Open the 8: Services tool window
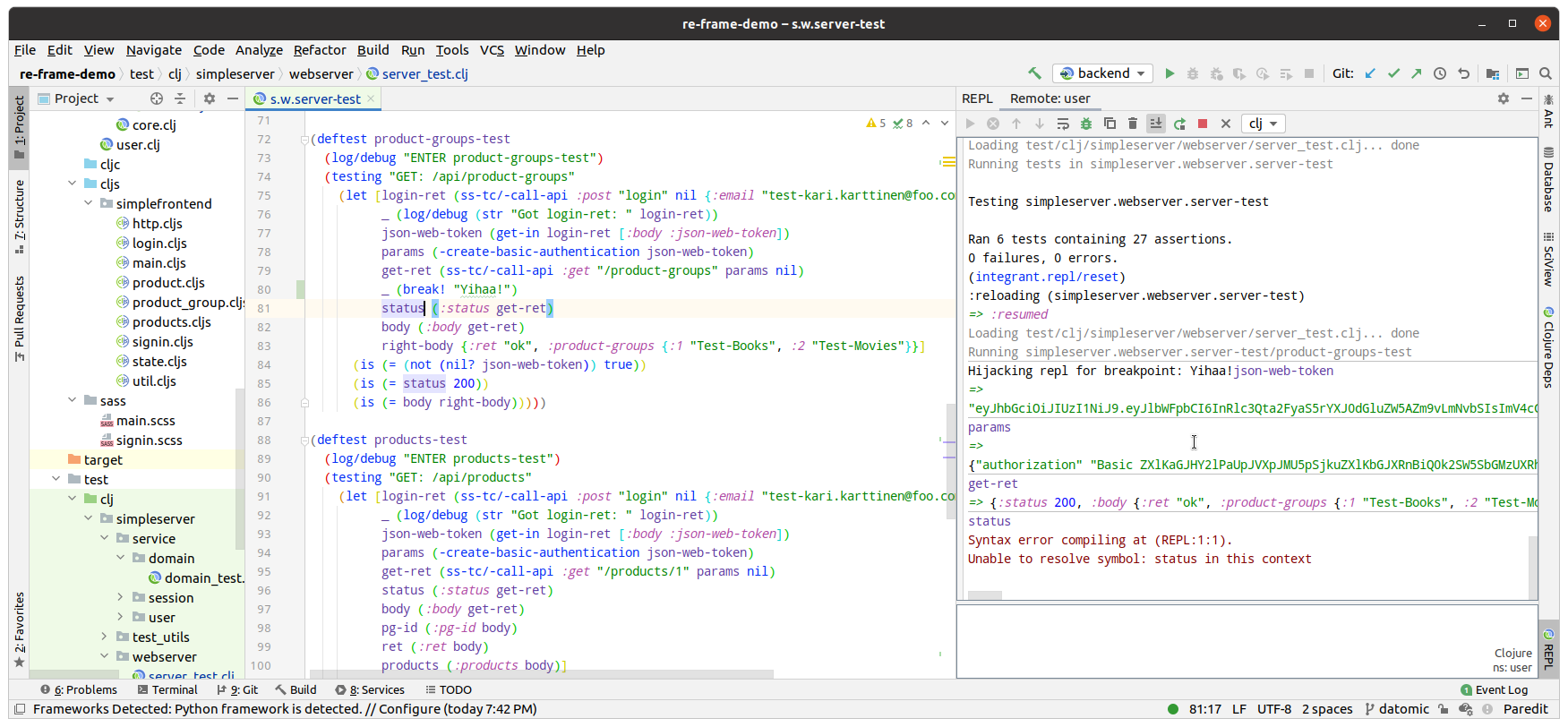Screen dimensions: 1568x727 (x=370, y=689)
